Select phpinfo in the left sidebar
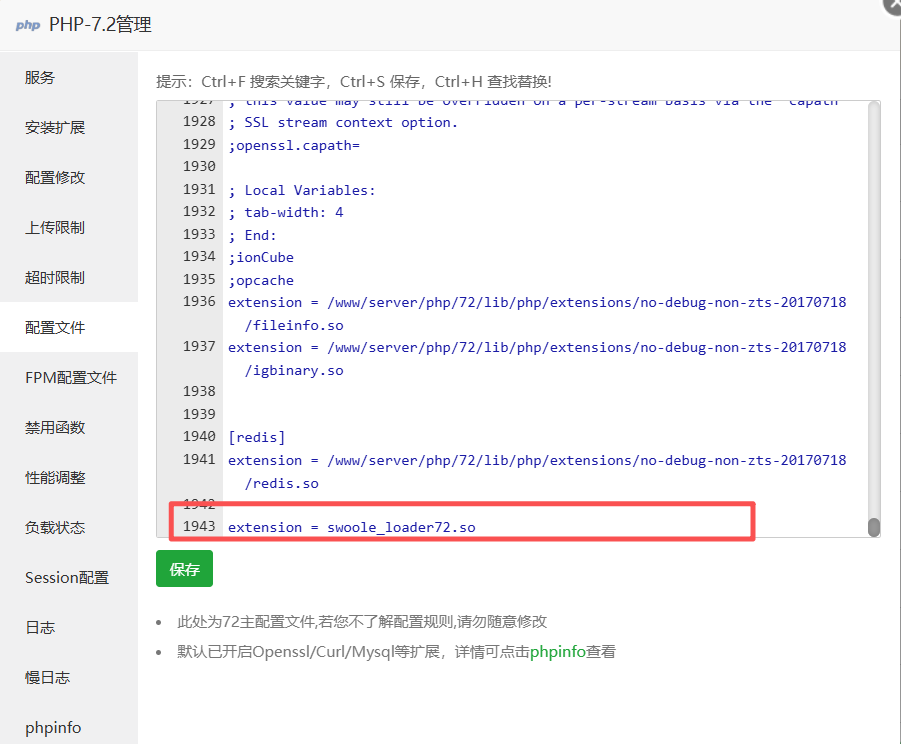901x744 pixels. [x=53, y=728]
